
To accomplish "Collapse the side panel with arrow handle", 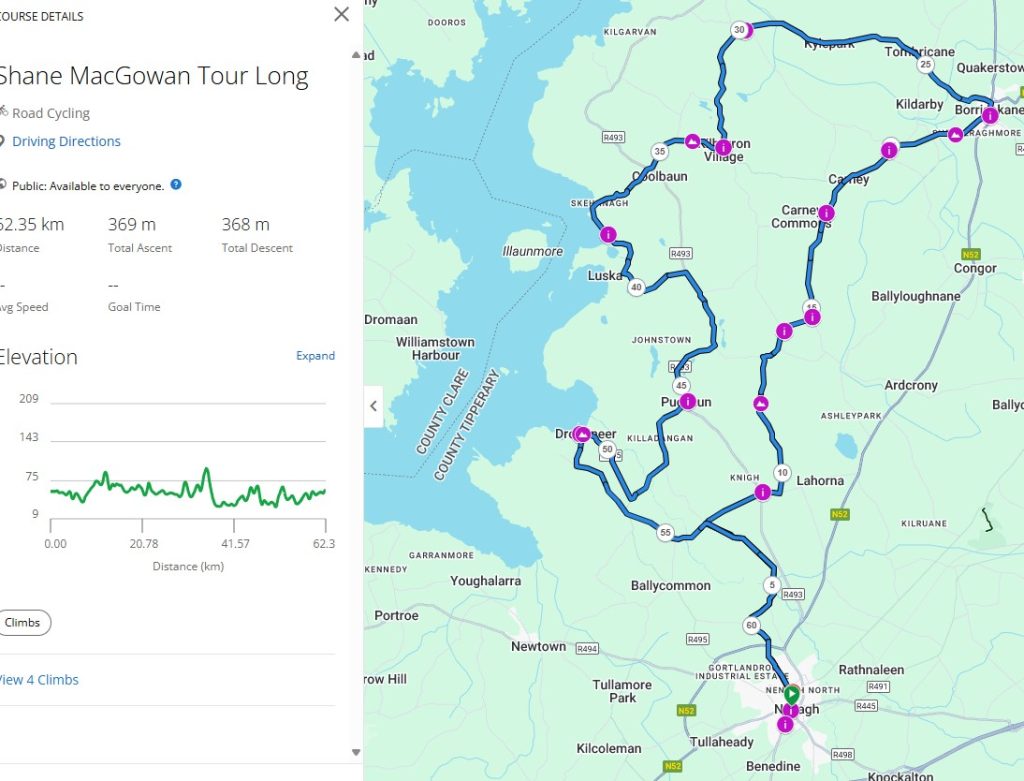I will click(x=373, y=406).
